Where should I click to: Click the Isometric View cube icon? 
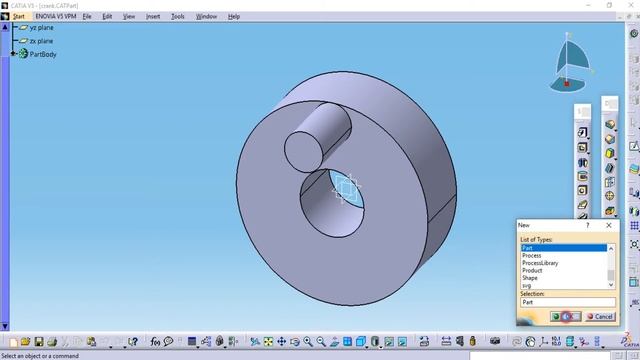pos(360,342)
